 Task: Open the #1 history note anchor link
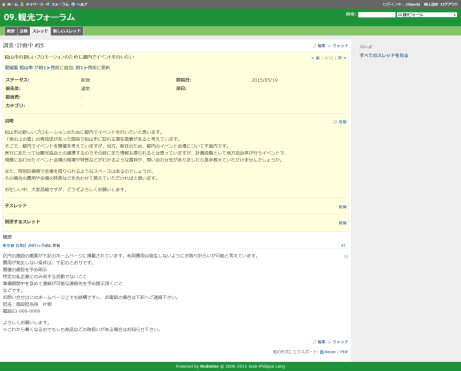(x=343, y=246)
